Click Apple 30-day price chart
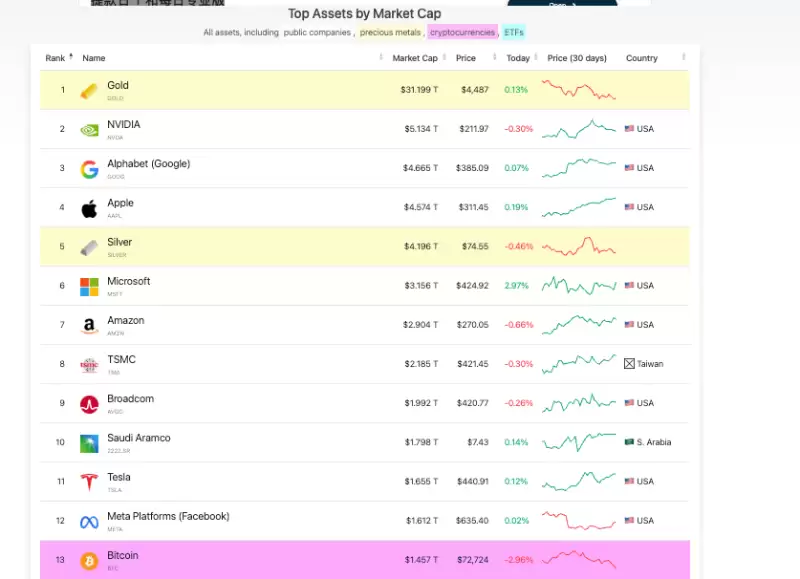Viewport: 800px width, 579px height. tap(579, 207)
